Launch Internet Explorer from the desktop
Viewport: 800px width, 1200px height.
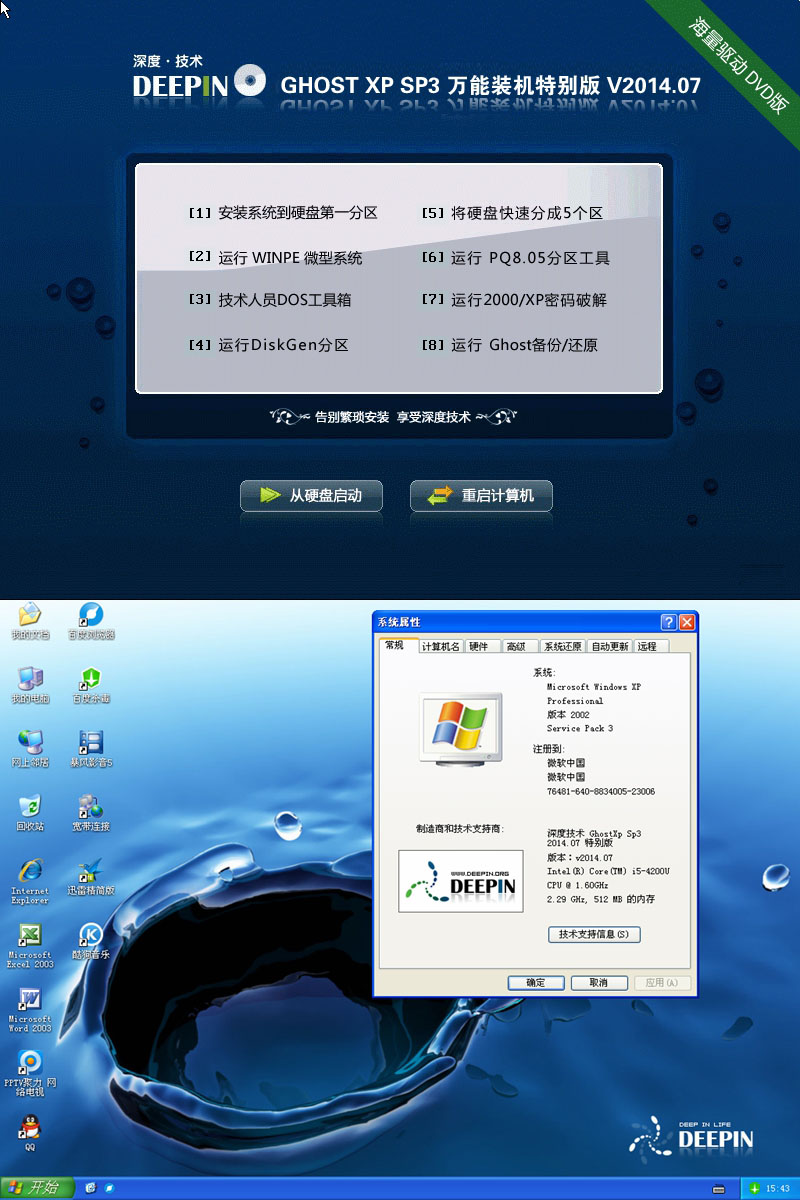click(x=30, y=881)
